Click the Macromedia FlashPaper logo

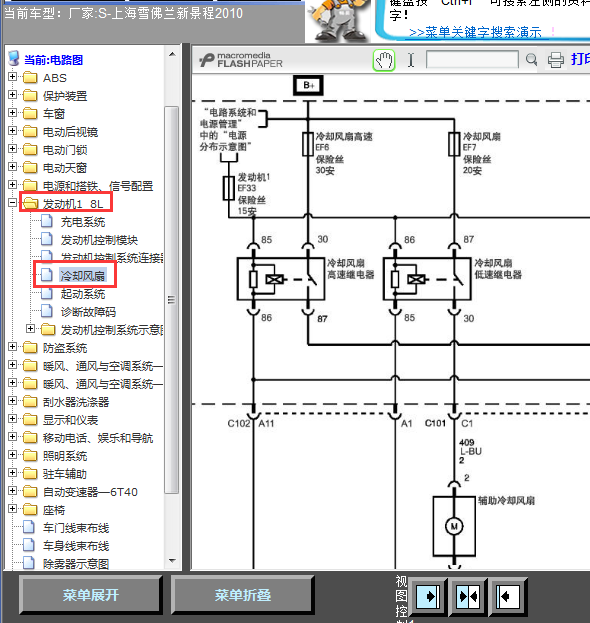pyautogui.click(x=241, y=60)
